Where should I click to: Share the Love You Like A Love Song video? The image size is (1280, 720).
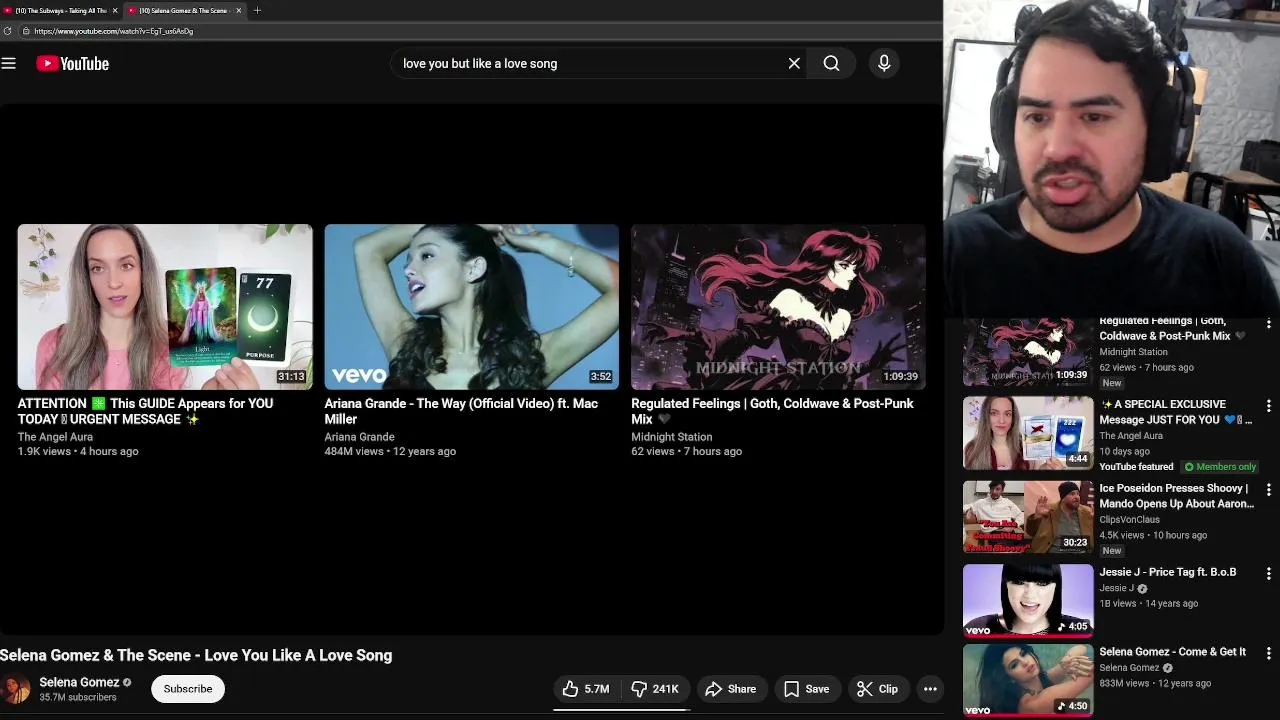coord(731,689)
